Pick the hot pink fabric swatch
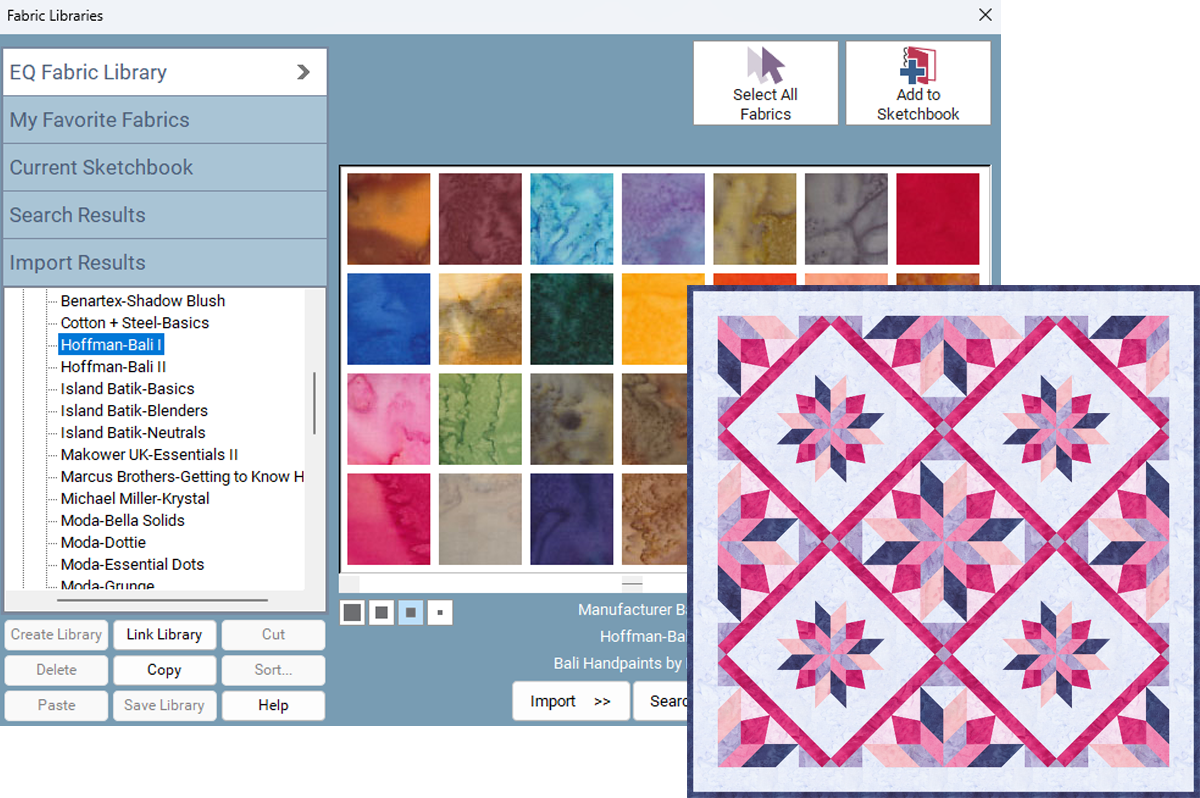Image resolution: width=1200 pixels, height=798 pixels. pyautogui.click(x=389, y=519)
